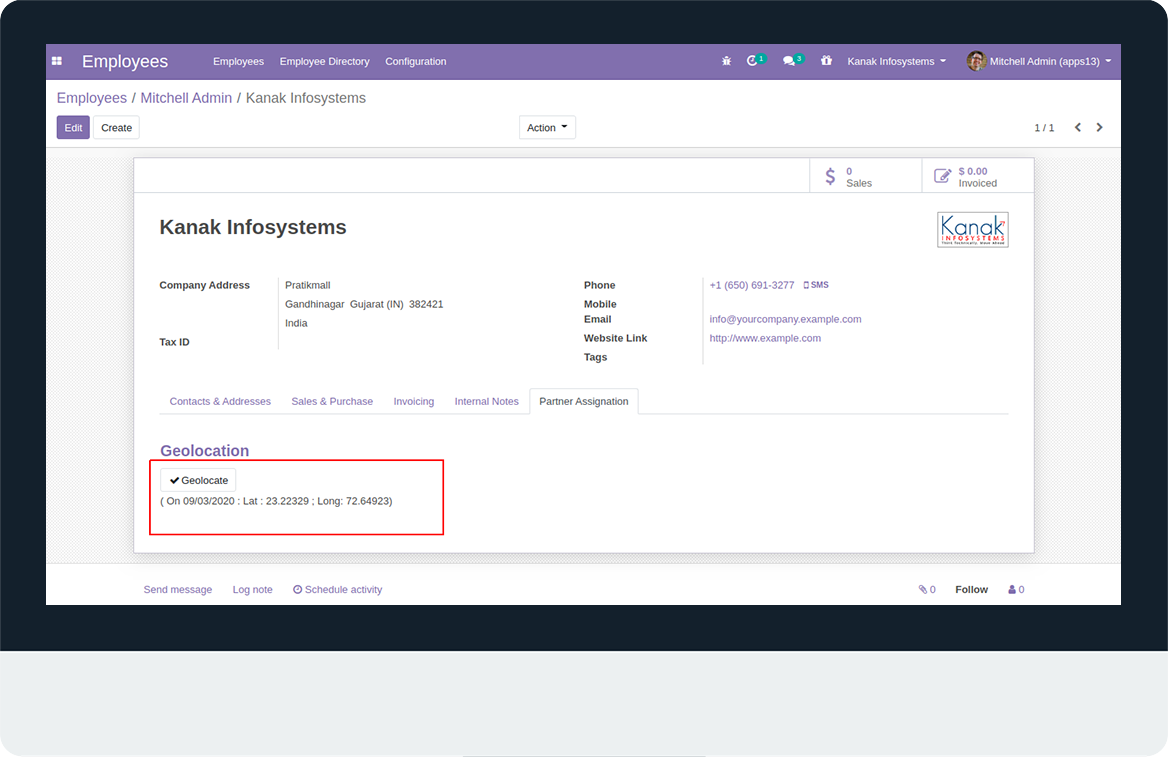This screenshot has width=1168, height=757.
Task: Click the attachments paperclip counter
Action: coord(927,589)
